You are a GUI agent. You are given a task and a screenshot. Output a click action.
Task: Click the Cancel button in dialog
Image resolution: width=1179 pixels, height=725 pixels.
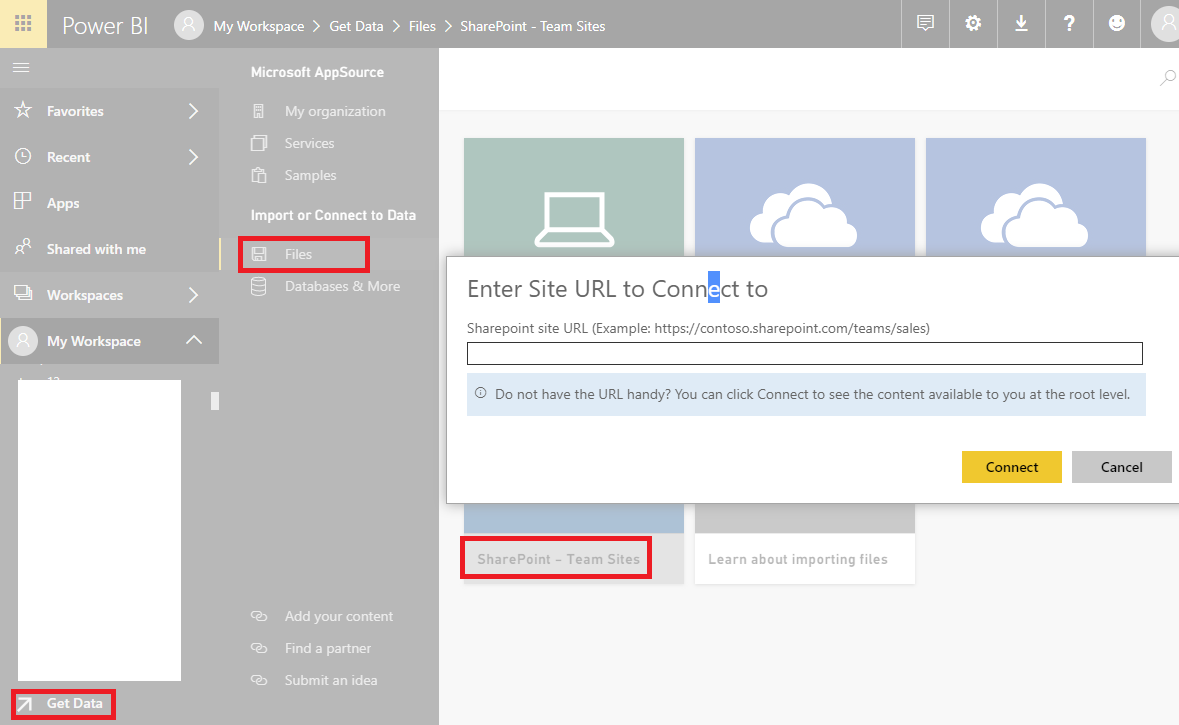tap(1121, 467)
